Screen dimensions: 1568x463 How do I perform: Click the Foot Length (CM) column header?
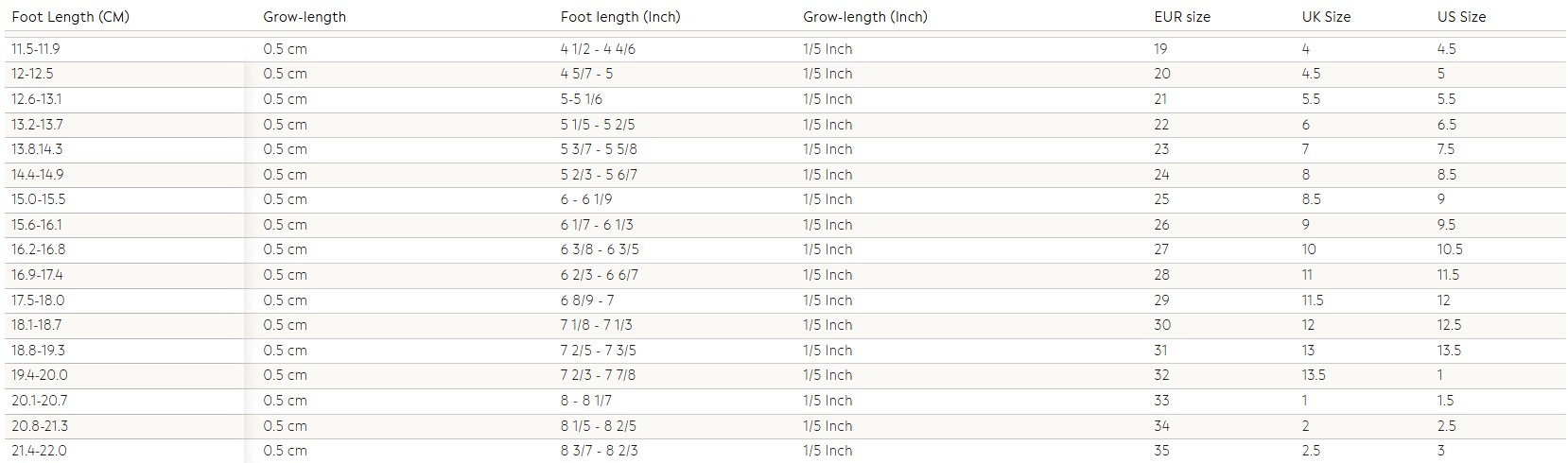[x=70, y=17]
